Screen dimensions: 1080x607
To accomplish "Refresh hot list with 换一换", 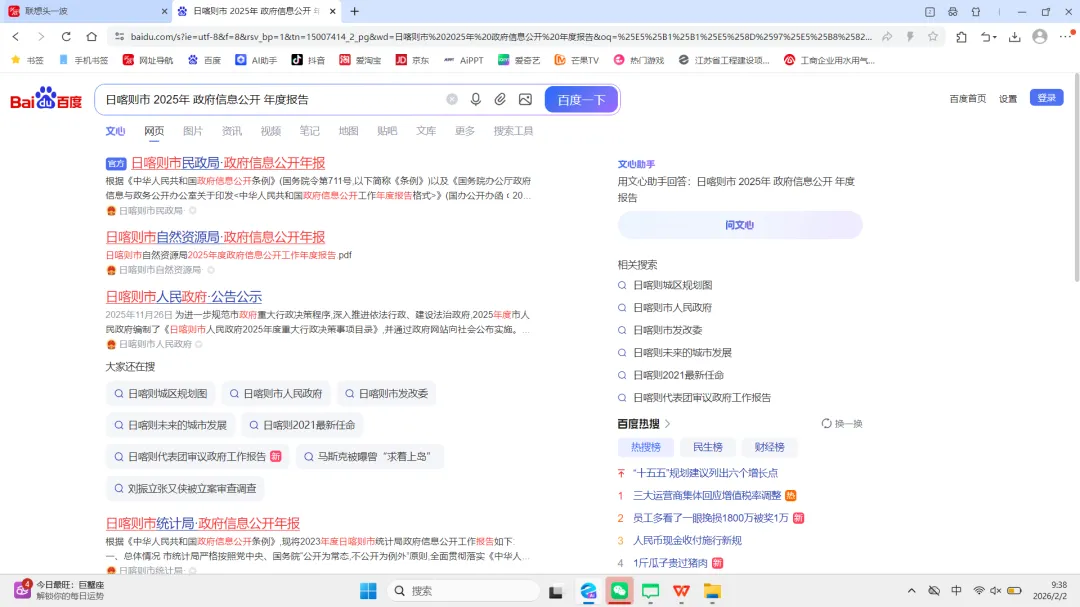I will tap(842, 424).
